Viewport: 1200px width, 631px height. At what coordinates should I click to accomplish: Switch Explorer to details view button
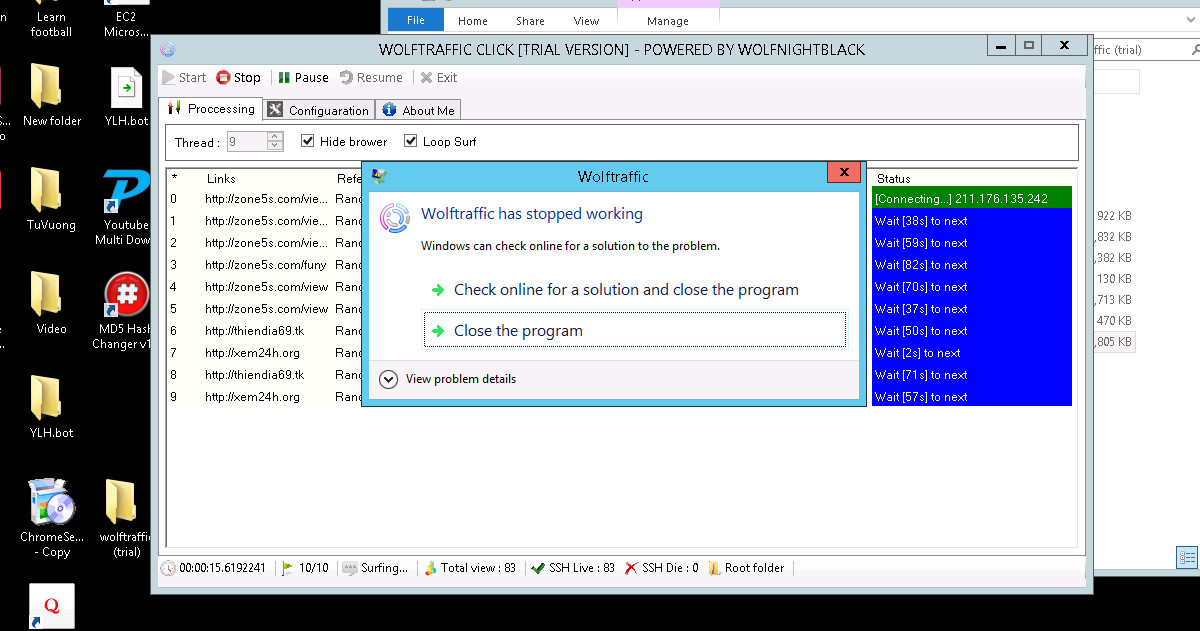click(x=1187, y=557)
